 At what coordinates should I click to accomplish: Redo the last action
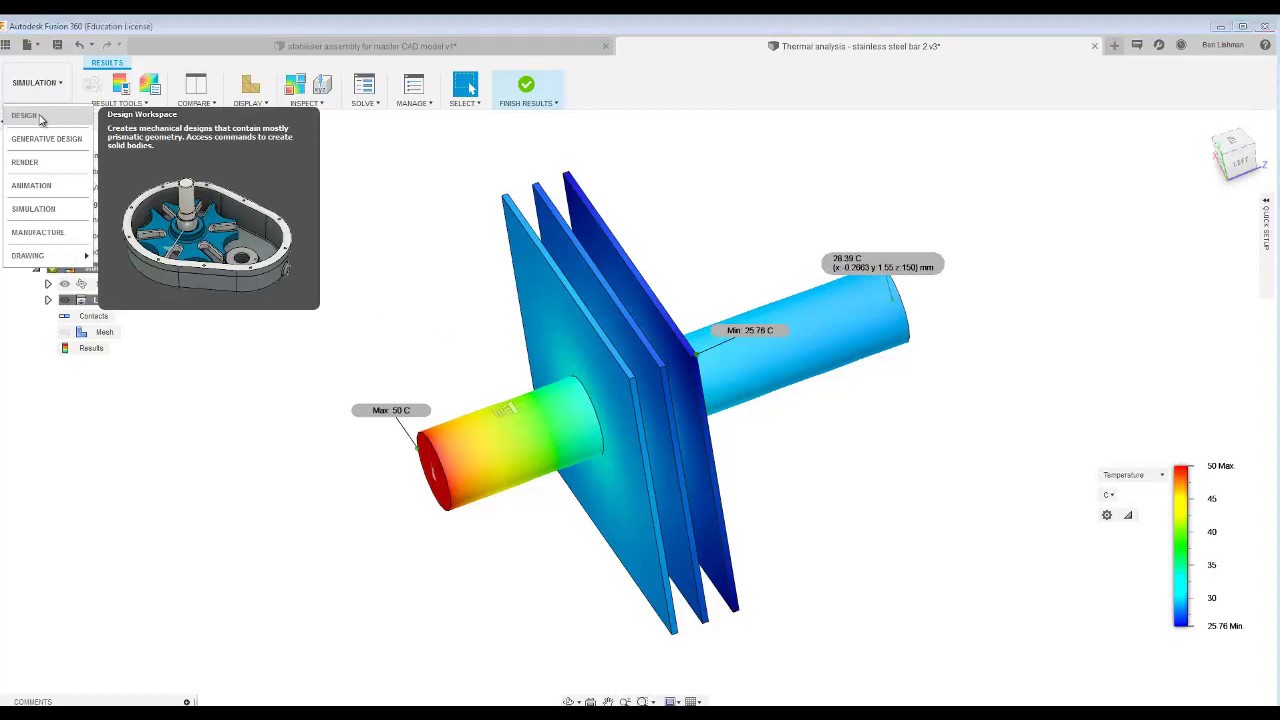105,45
